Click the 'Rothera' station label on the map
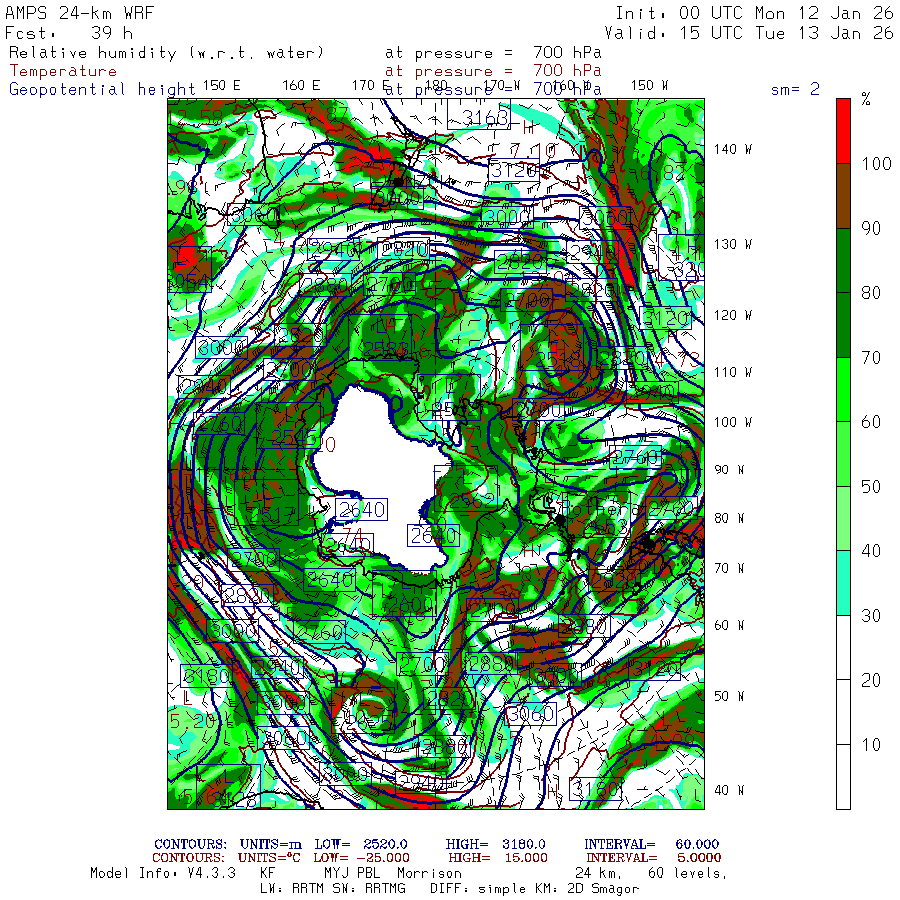Viewport: 900px width, 900px height. (x=600, y=509)
